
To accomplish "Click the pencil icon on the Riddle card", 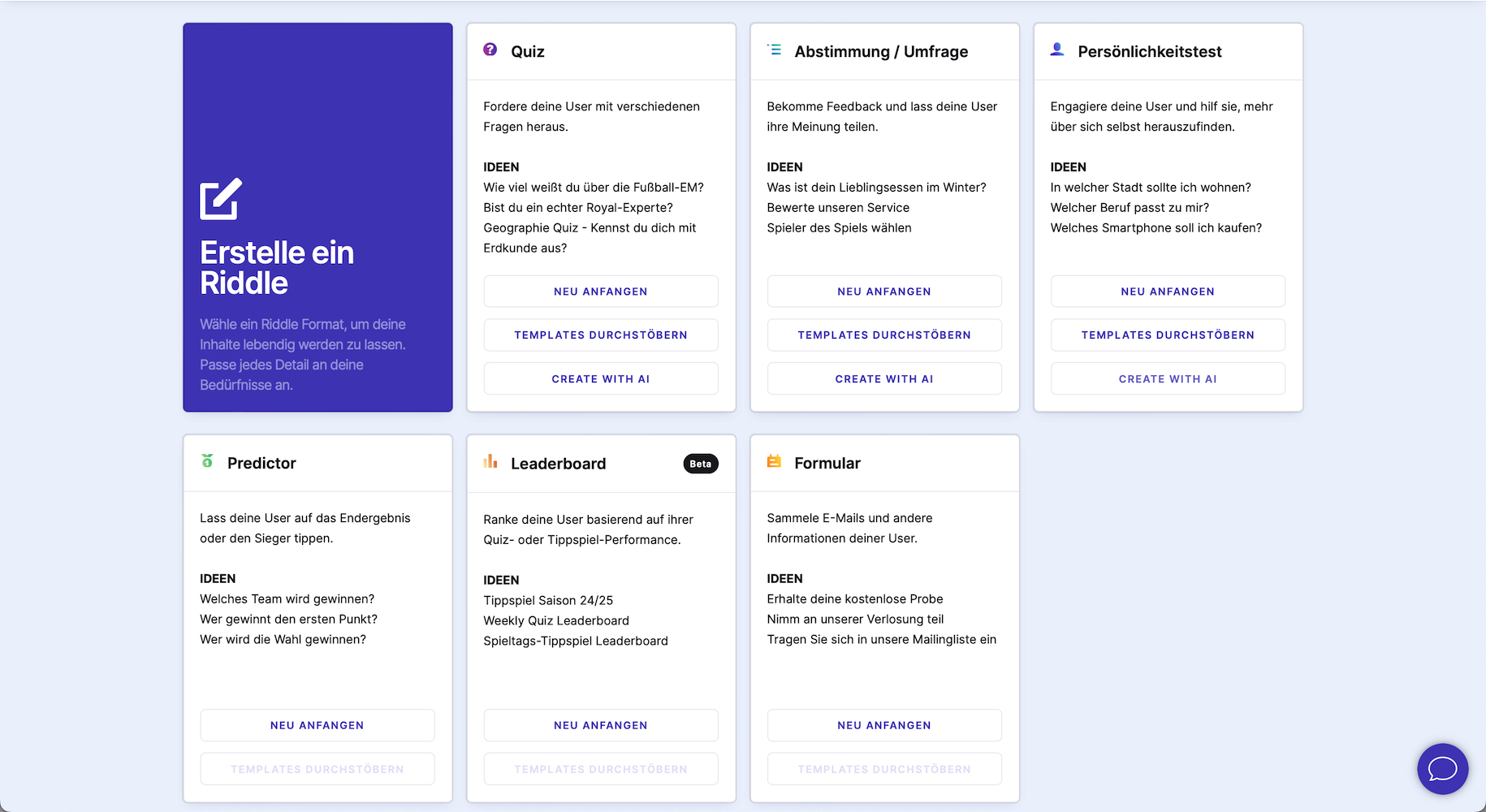I will (x=218, y=199).
